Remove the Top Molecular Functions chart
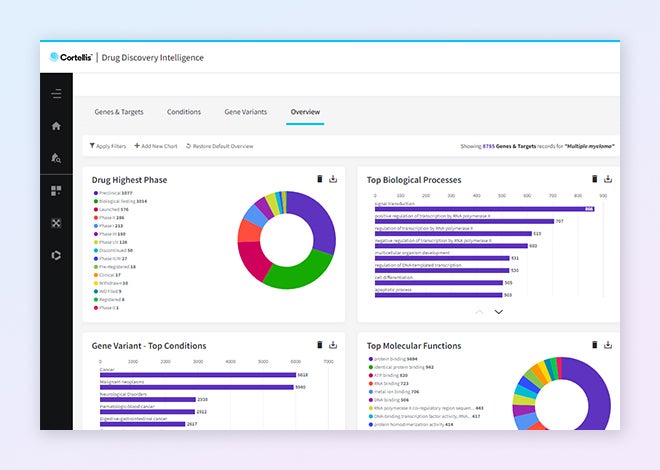The image size is (660, 470). (594, 345)
